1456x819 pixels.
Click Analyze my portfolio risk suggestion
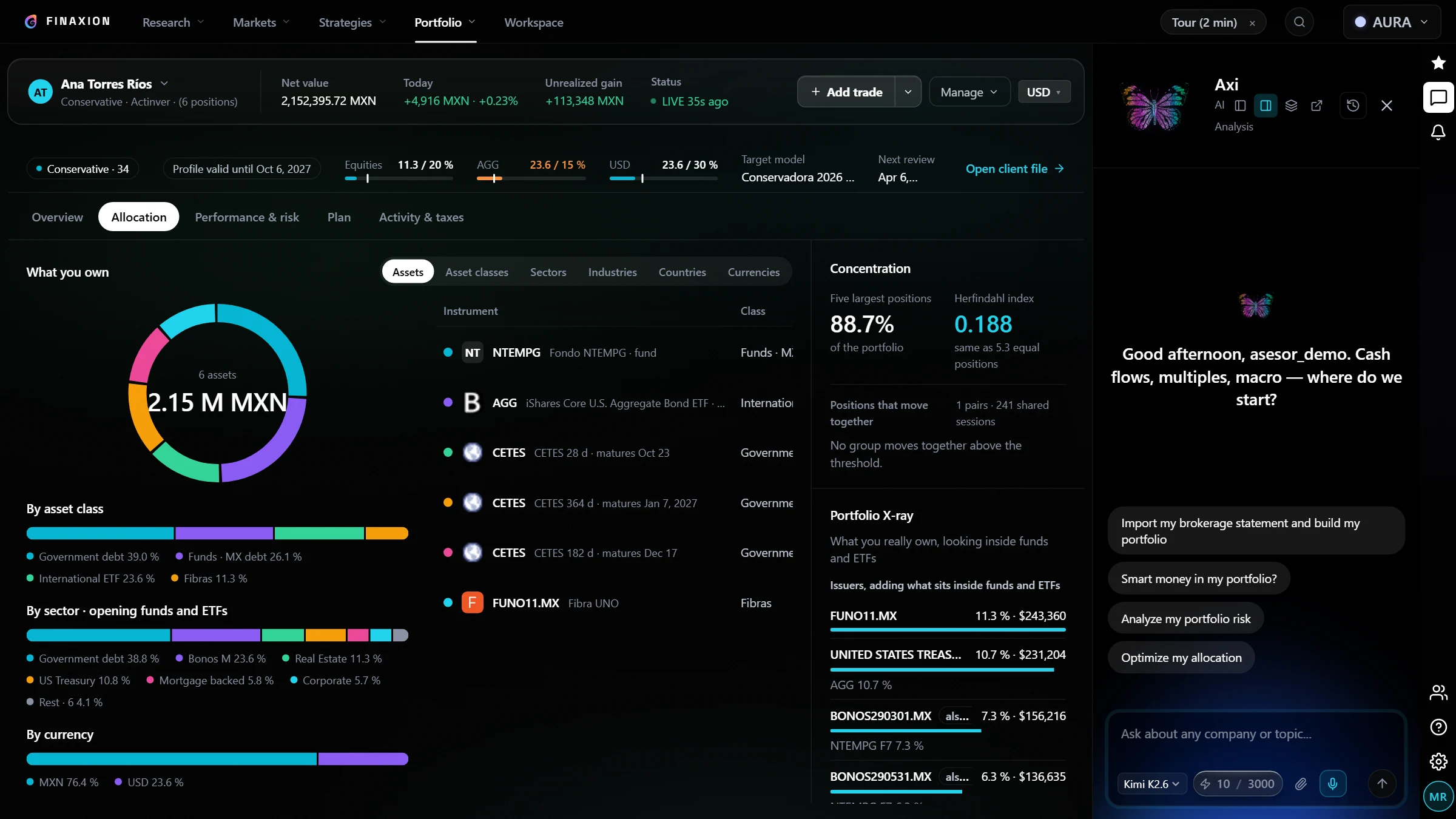click(1186, 619)
